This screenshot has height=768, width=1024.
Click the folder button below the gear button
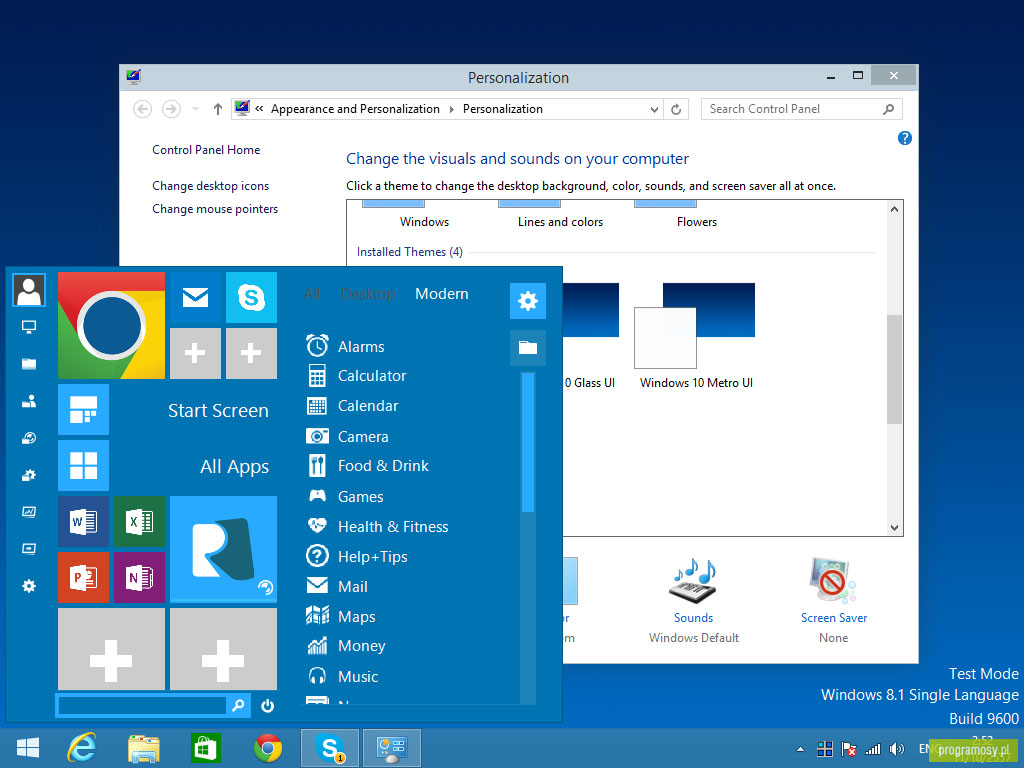[528, 347]
